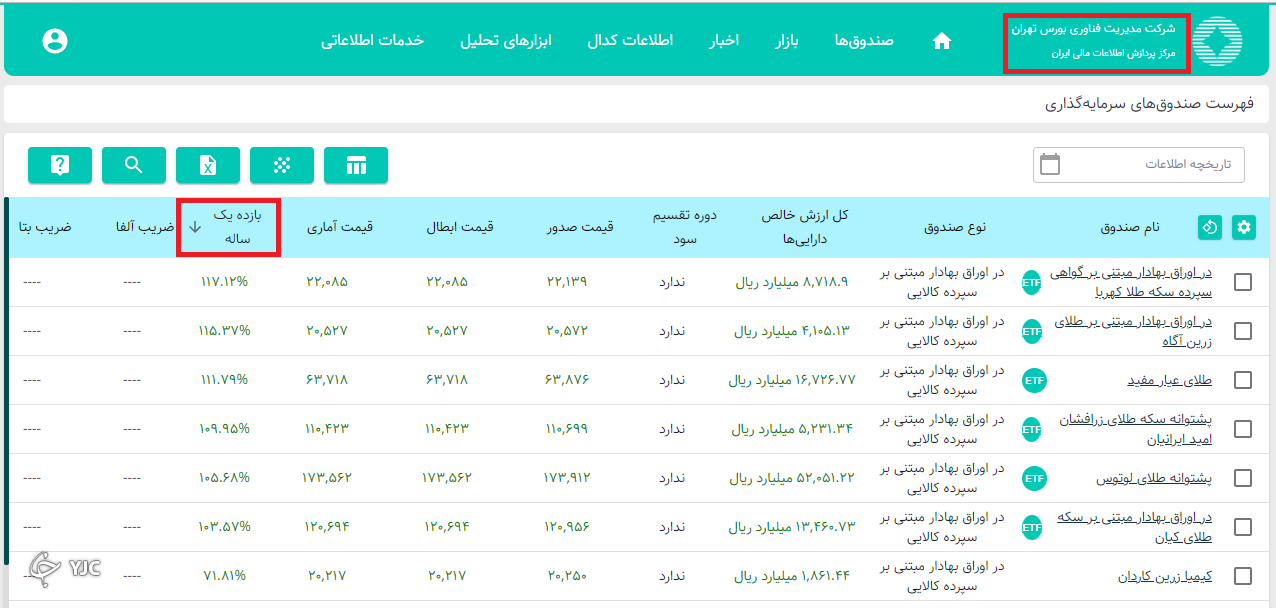Viewport: 1276px width, 608px height.
Task: Sort by بازده یک ساله column arrow
Action: click(x=195, y=227)
